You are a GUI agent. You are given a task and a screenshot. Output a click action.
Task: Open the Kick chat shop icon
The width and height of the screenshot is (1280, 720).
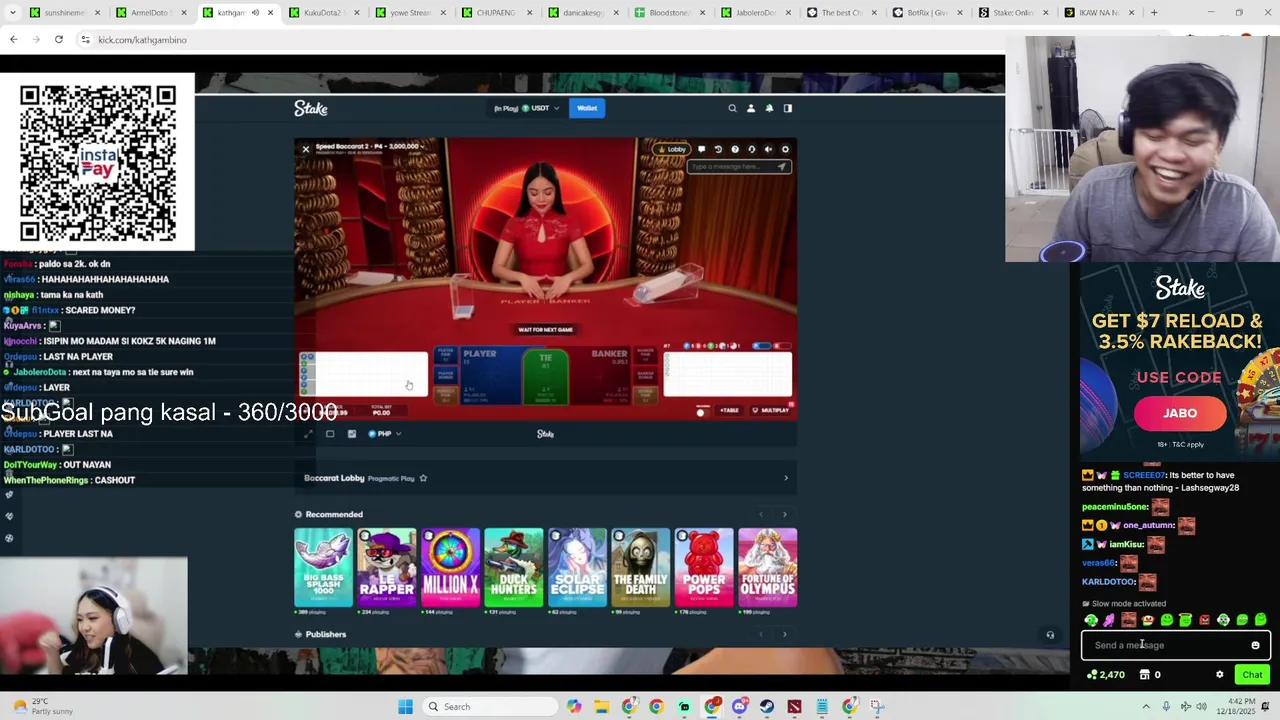click(1145, 675)
